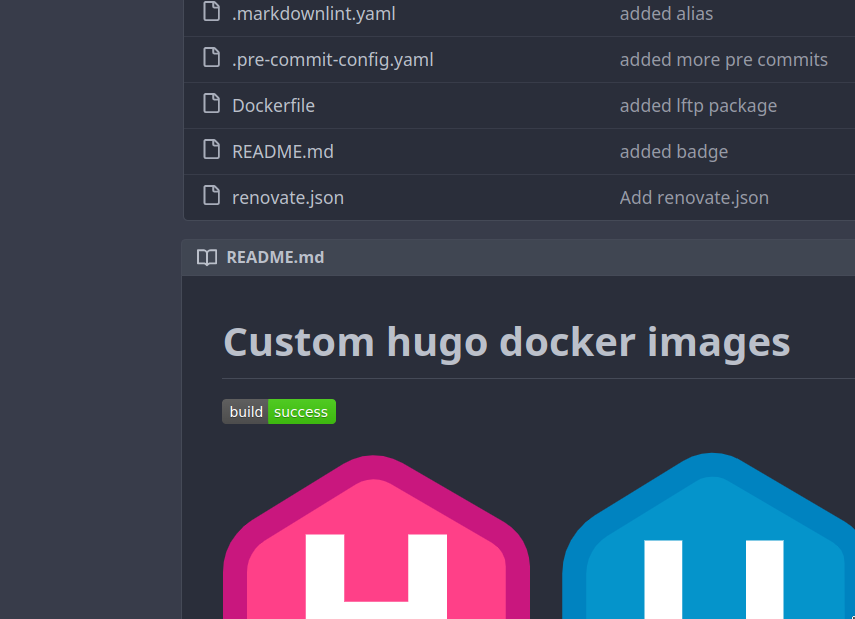
Task: Click the file icon next to Dockerfile
Action: tap(211, 105)
